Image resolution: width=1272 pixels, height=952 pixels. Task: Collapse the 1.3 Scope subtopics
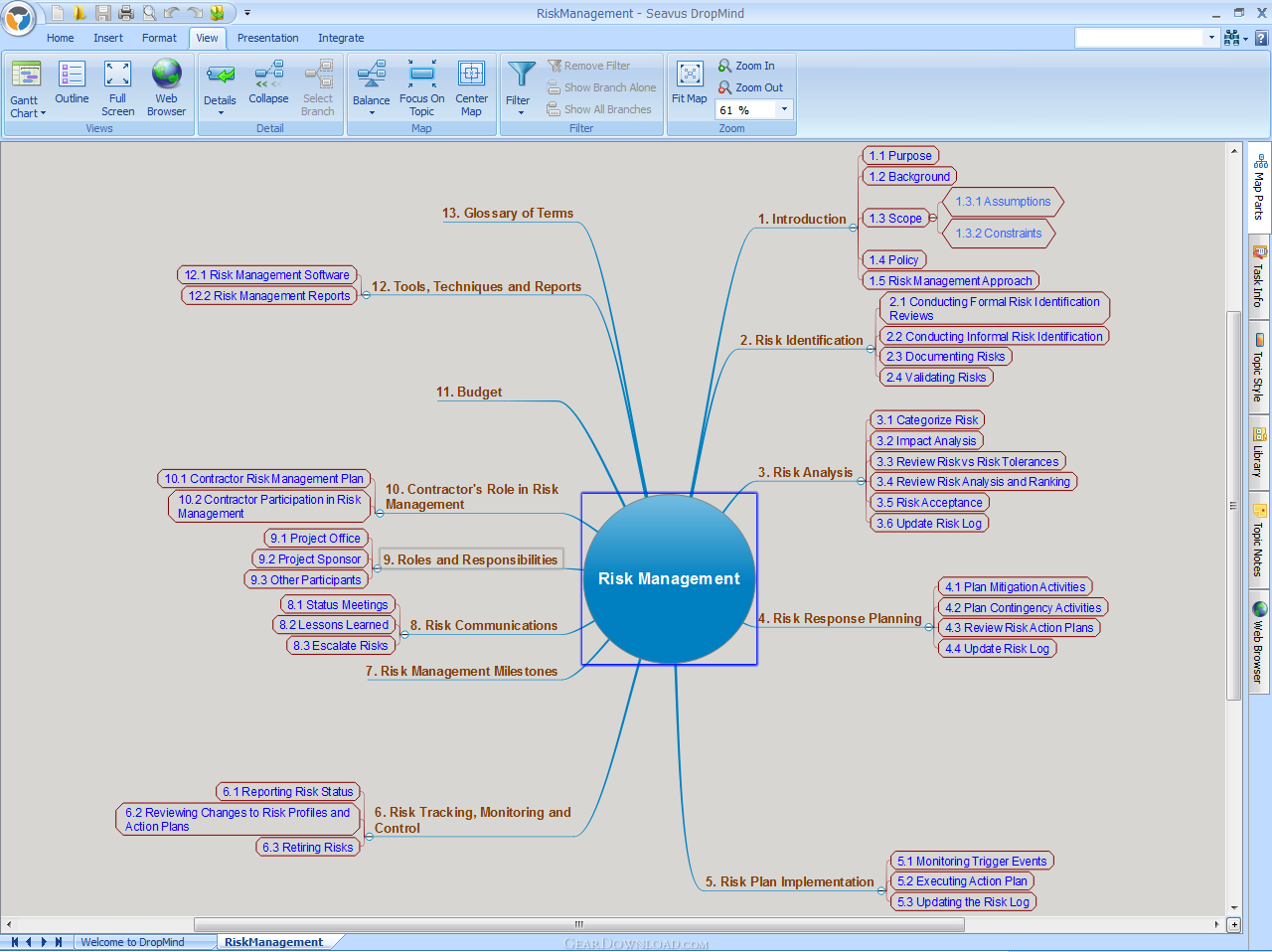pos(934,218)
